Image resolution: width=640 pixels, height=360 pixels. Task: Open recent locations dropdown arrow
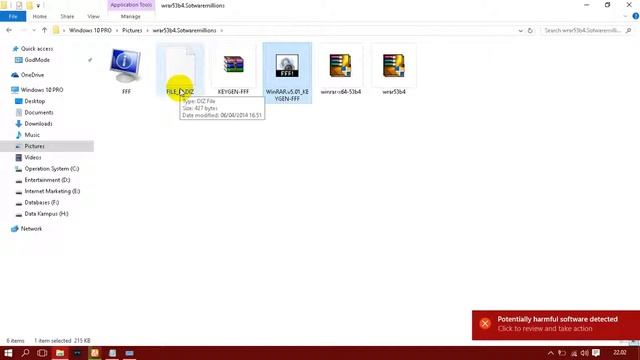[34, 31]
